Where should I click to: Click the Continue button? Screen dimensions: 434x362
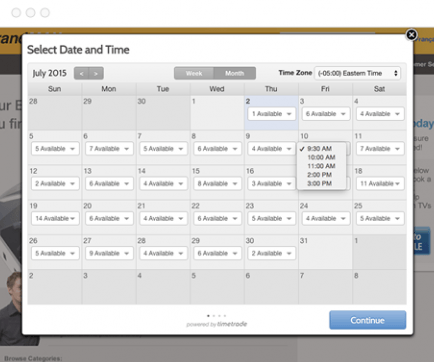pyautogui.click(x=368, y=320)
